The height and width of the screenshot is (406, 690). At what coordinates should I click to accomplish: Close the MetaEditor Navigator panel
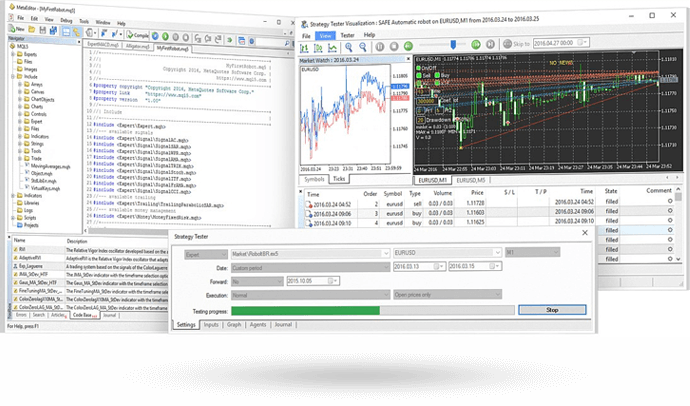point(79,42)
